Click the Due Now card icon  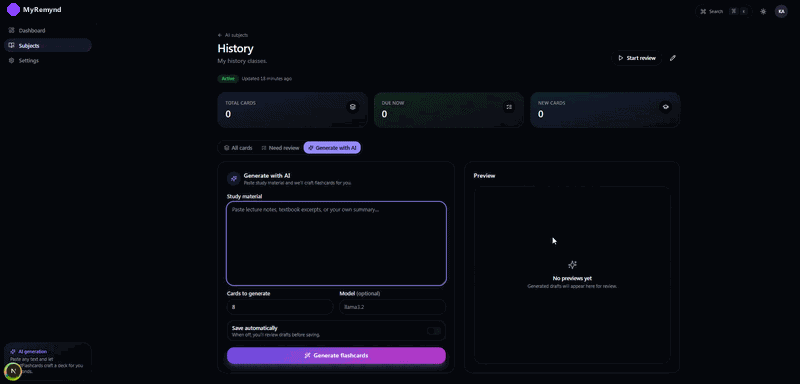(509, 107)
